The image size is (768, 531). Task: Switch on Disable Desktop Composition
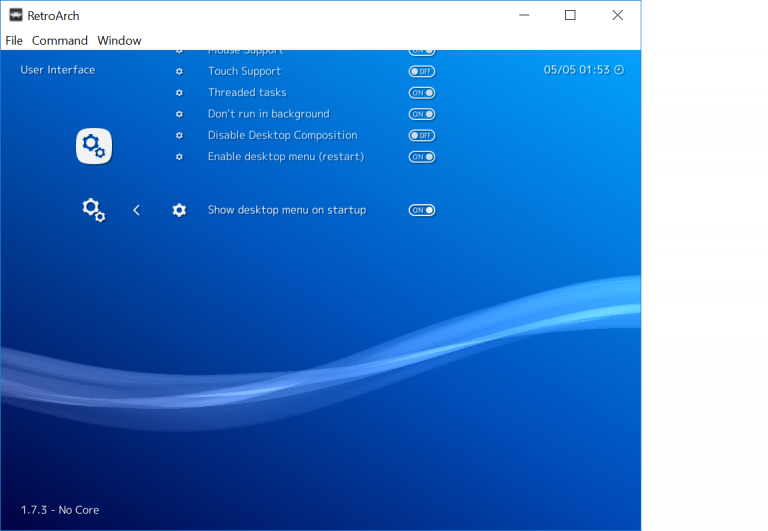(422, 135)
